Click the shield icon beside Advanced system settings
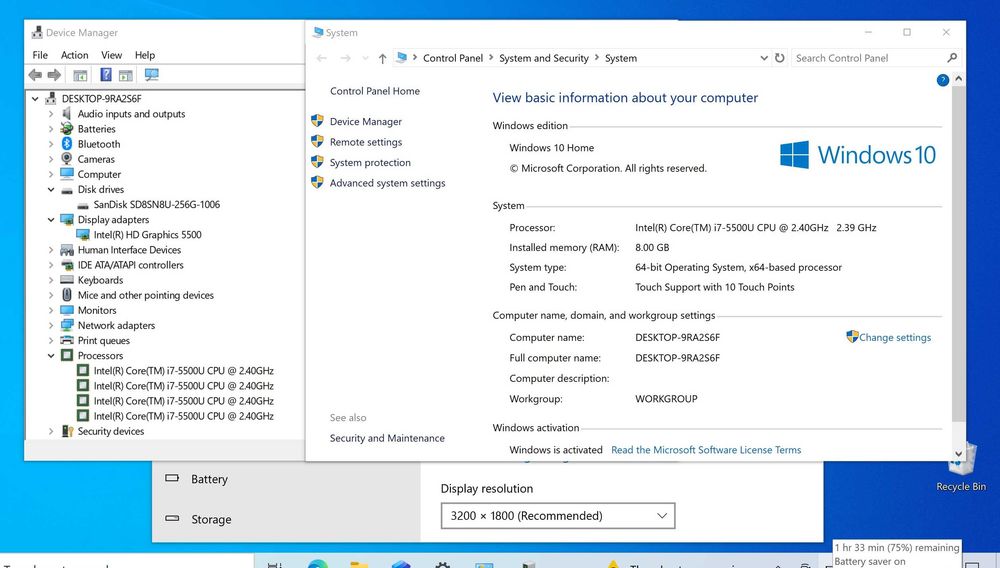Image resolution: width=1000 pixels, height=568 pixels. click(317, 182)
